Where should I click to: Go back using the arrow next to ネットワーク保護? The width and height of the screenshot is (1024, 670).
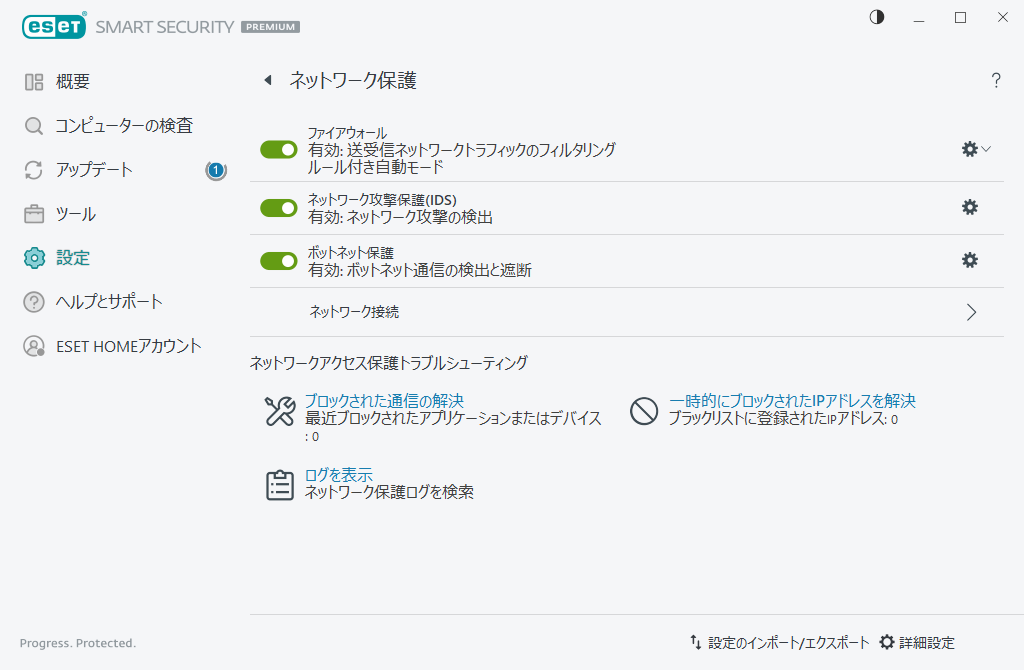click(x=267, y=80)
